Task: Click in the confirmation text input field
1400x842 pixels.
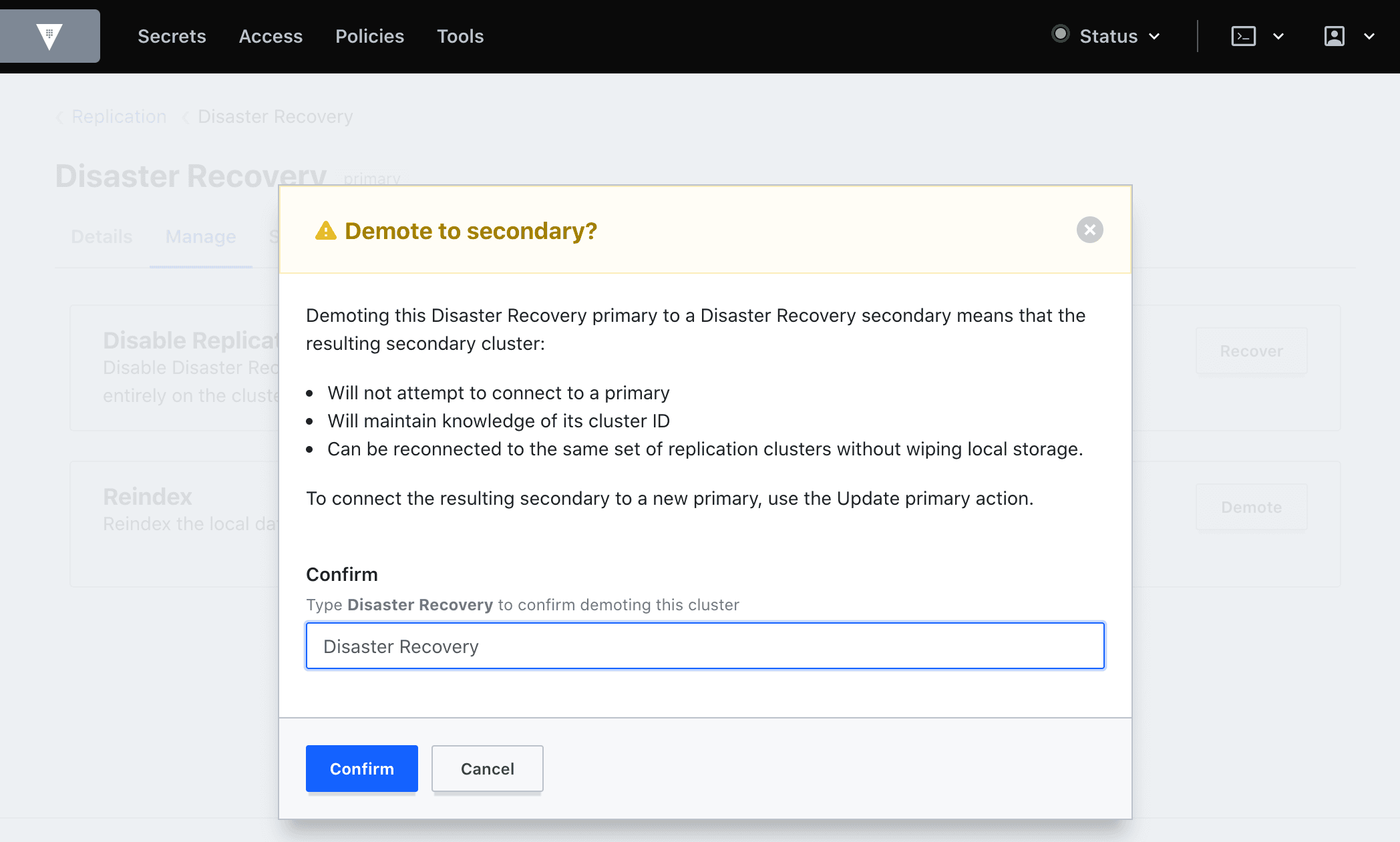Action: coord(705,646)
